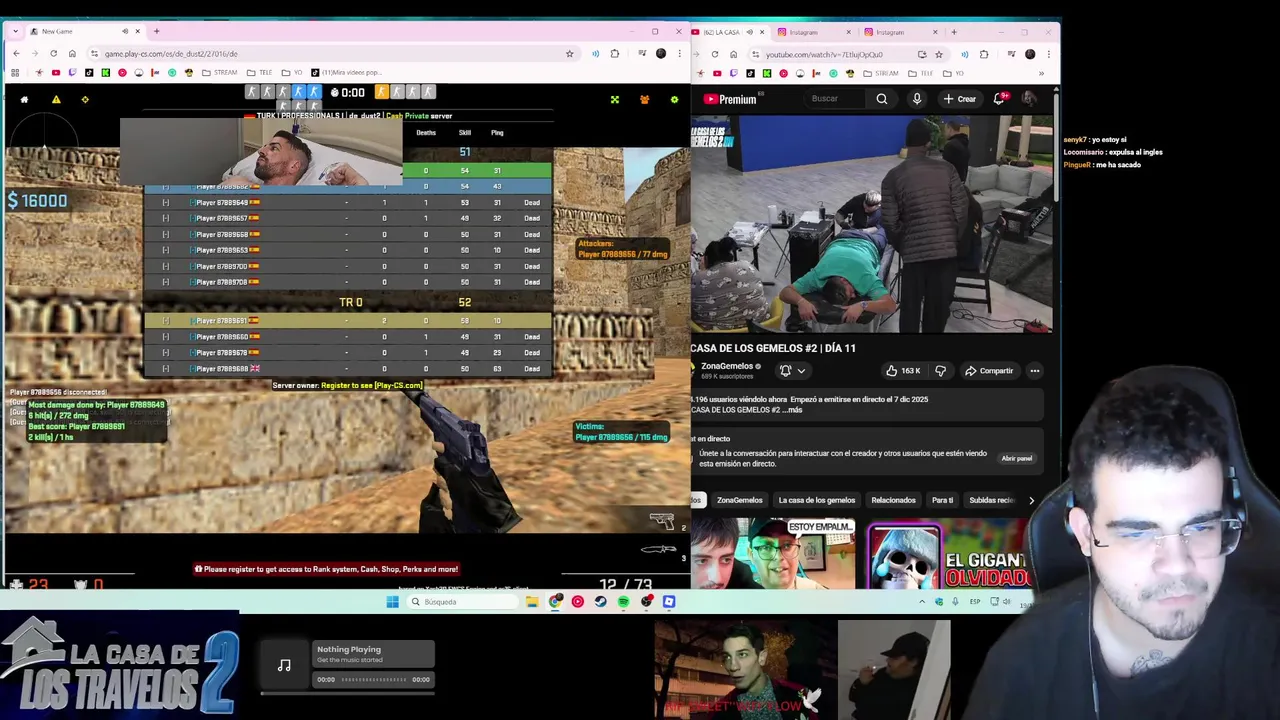Open the El Gigante Olvidado video thumbnail
Image resolution: width=1280 pixels, height=720 pixels.
point(948,556)
